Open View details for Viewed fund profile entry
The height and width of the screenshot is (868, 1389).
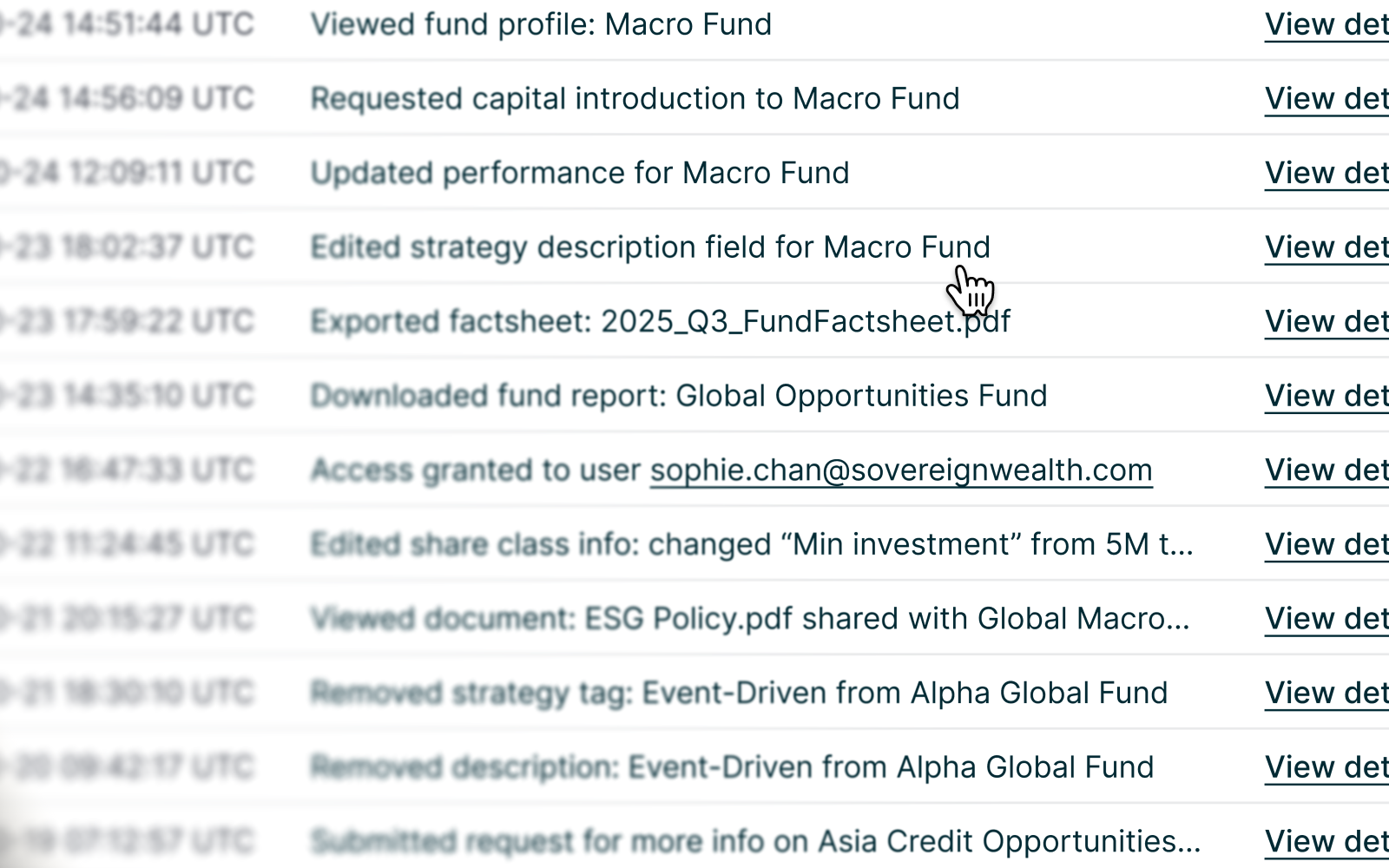[1326, 25]
